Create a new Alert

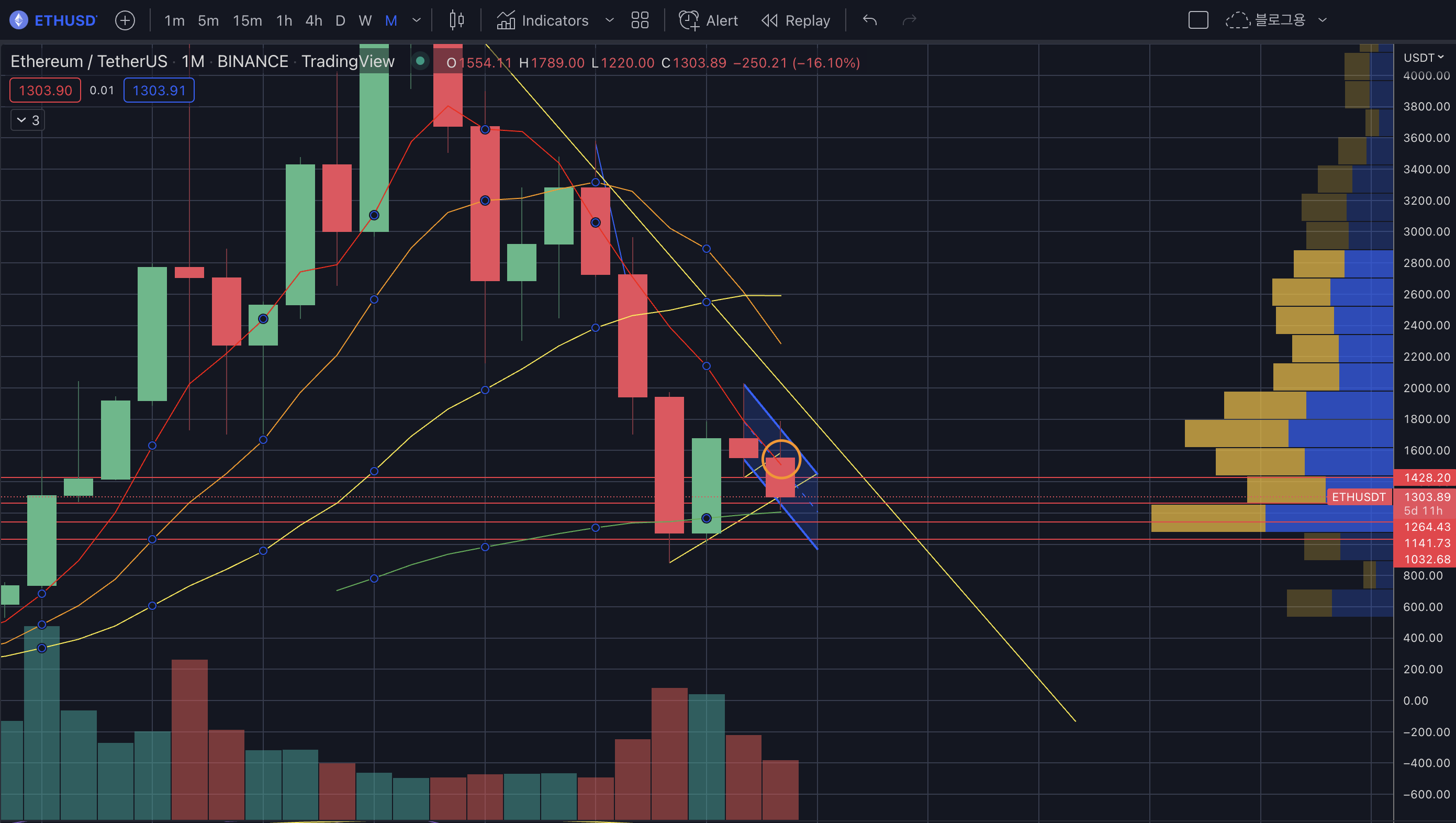[x=708, y=21]
